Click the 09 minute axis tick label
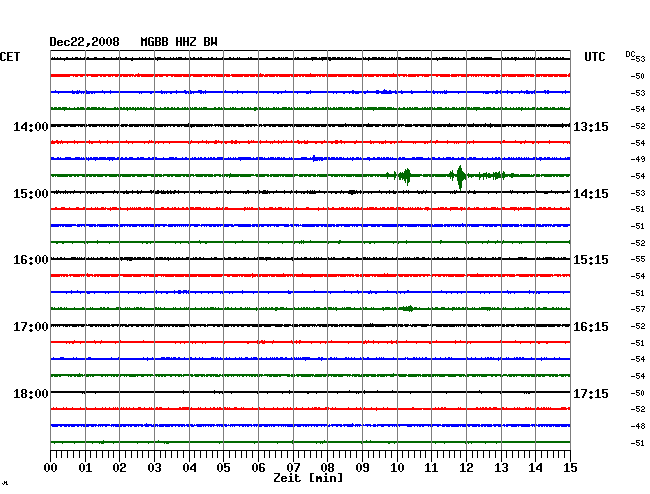Viewport: 650px width, 494px height. coord(362,467)
